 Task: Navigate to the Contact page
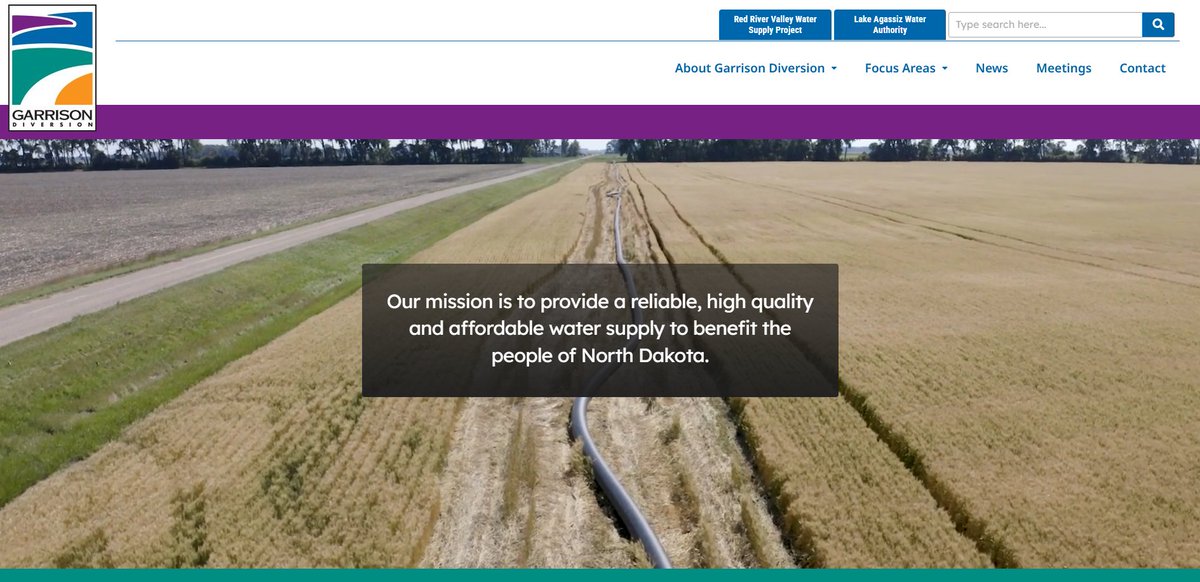click(1142, 68)
